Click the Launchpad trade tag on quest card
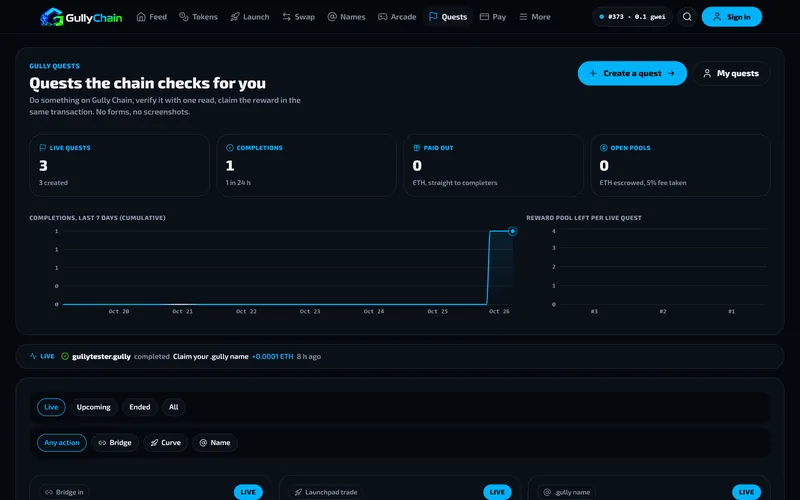800x500 pixels. coord(326,492)
